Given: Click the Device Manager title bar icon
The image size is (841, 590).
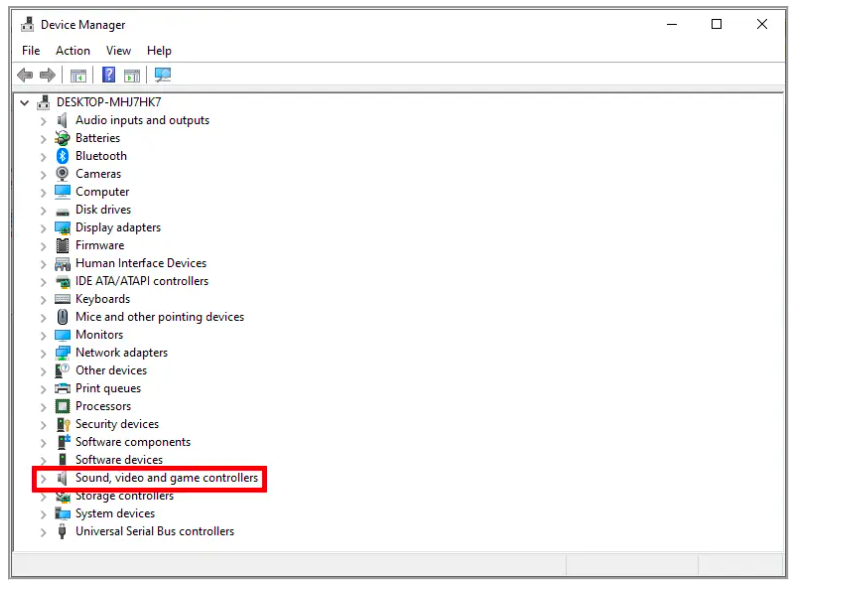Looking at the screenshot, I should (27, 24).
